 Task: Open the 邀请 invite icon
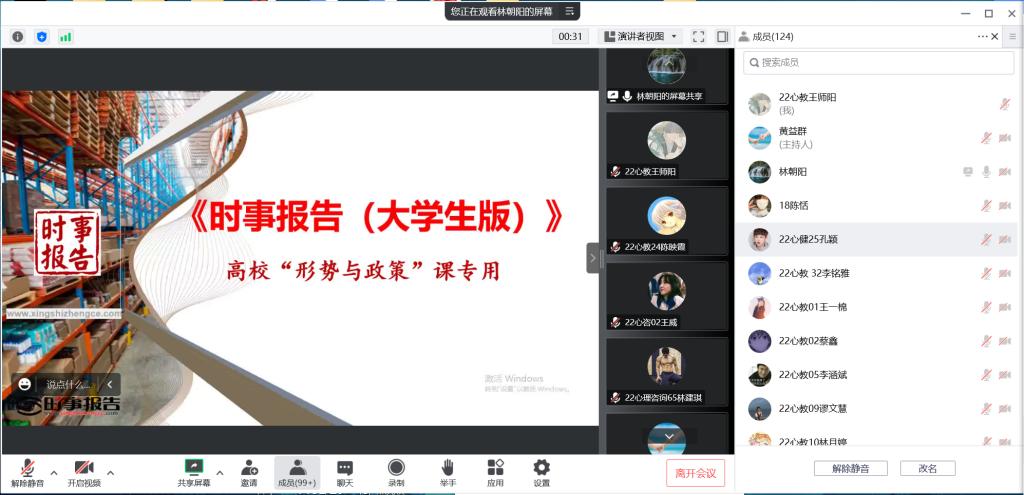248,472
